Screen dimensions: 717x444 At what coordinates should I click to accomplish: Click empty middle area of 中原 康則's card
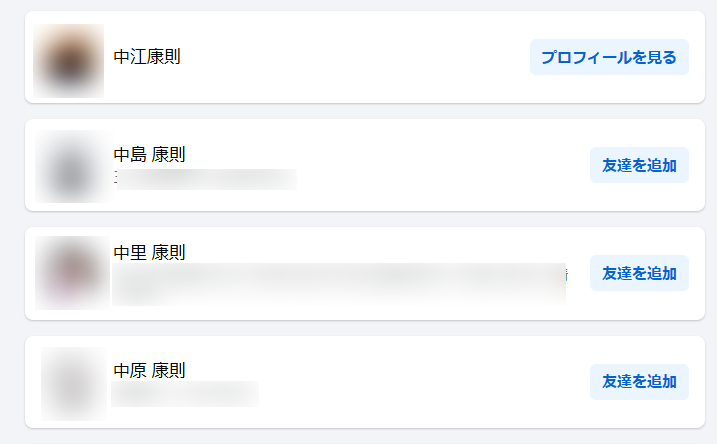point(423,382)
